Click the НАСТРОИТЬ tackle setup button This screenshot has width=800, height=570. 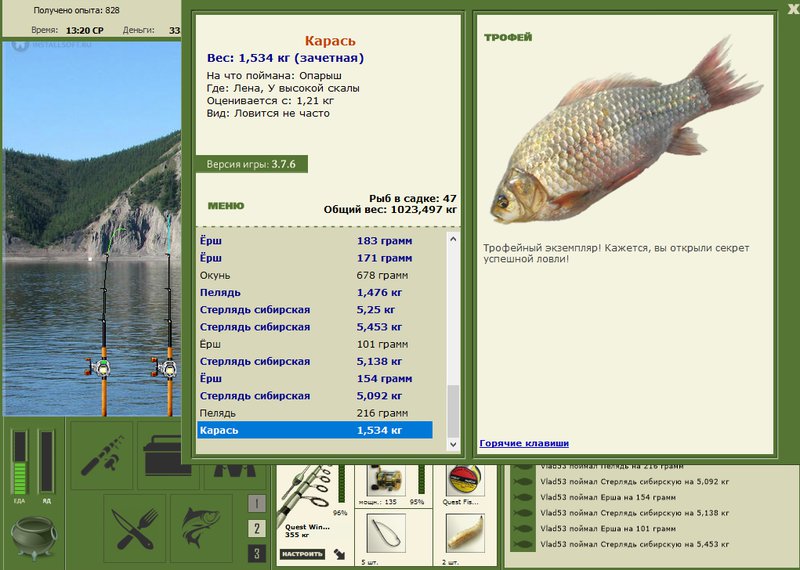coord(303,554)
